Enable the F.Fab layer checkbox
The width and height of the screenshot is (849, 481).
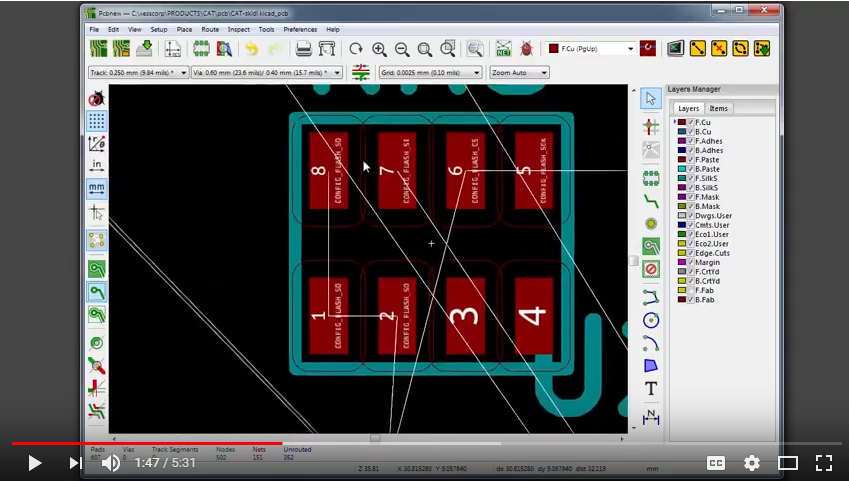coord(690,290)
